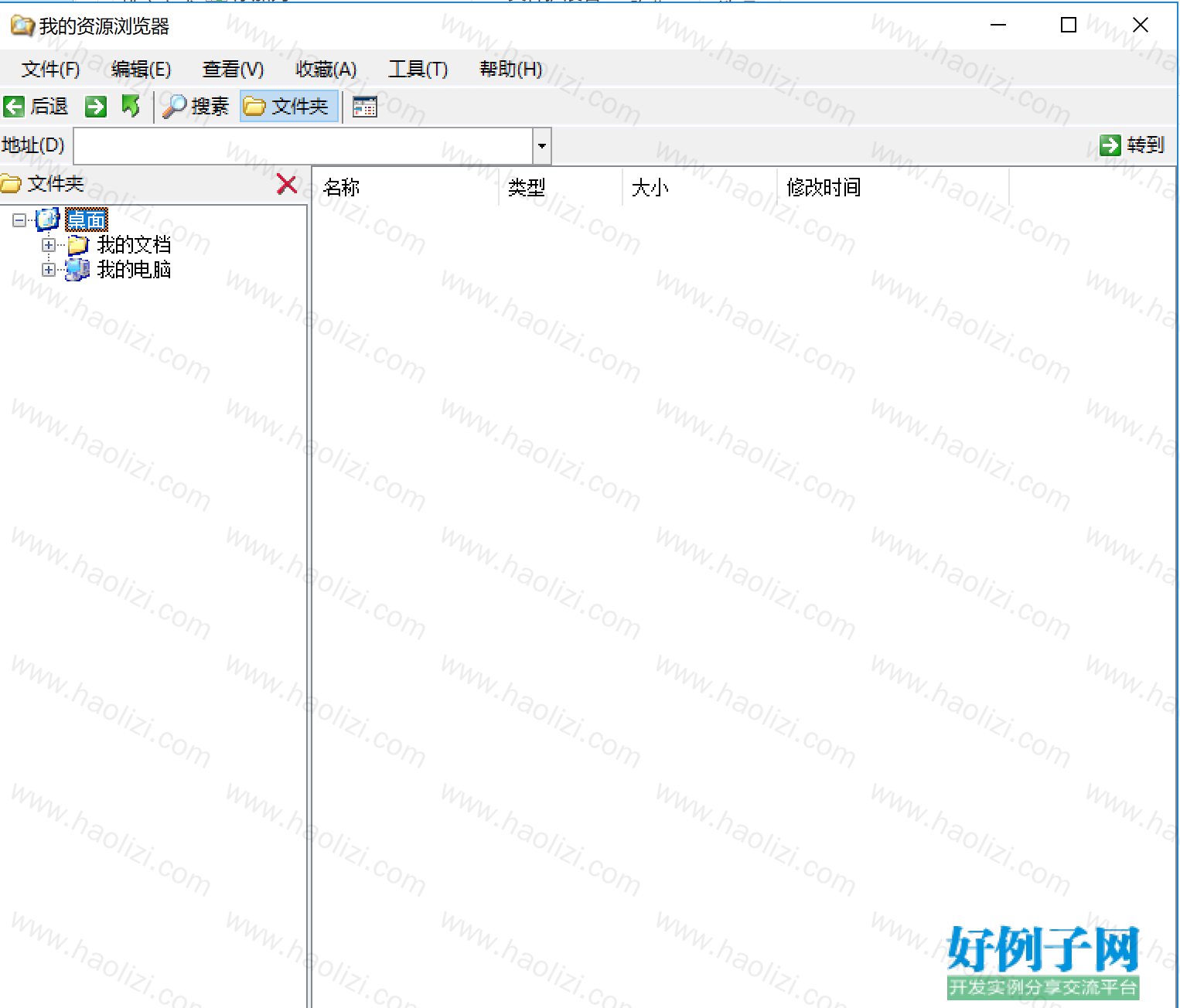Minimize the 我的资源浏览器 window
The image size is (1180, 1008).
tap(998, 26)
